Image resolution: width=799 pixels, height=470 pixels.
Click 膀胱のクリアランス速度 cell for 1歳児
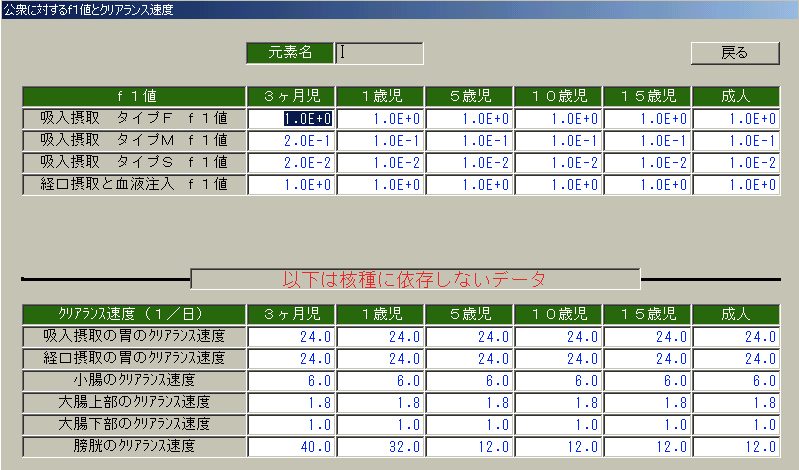tap(380, 446)
